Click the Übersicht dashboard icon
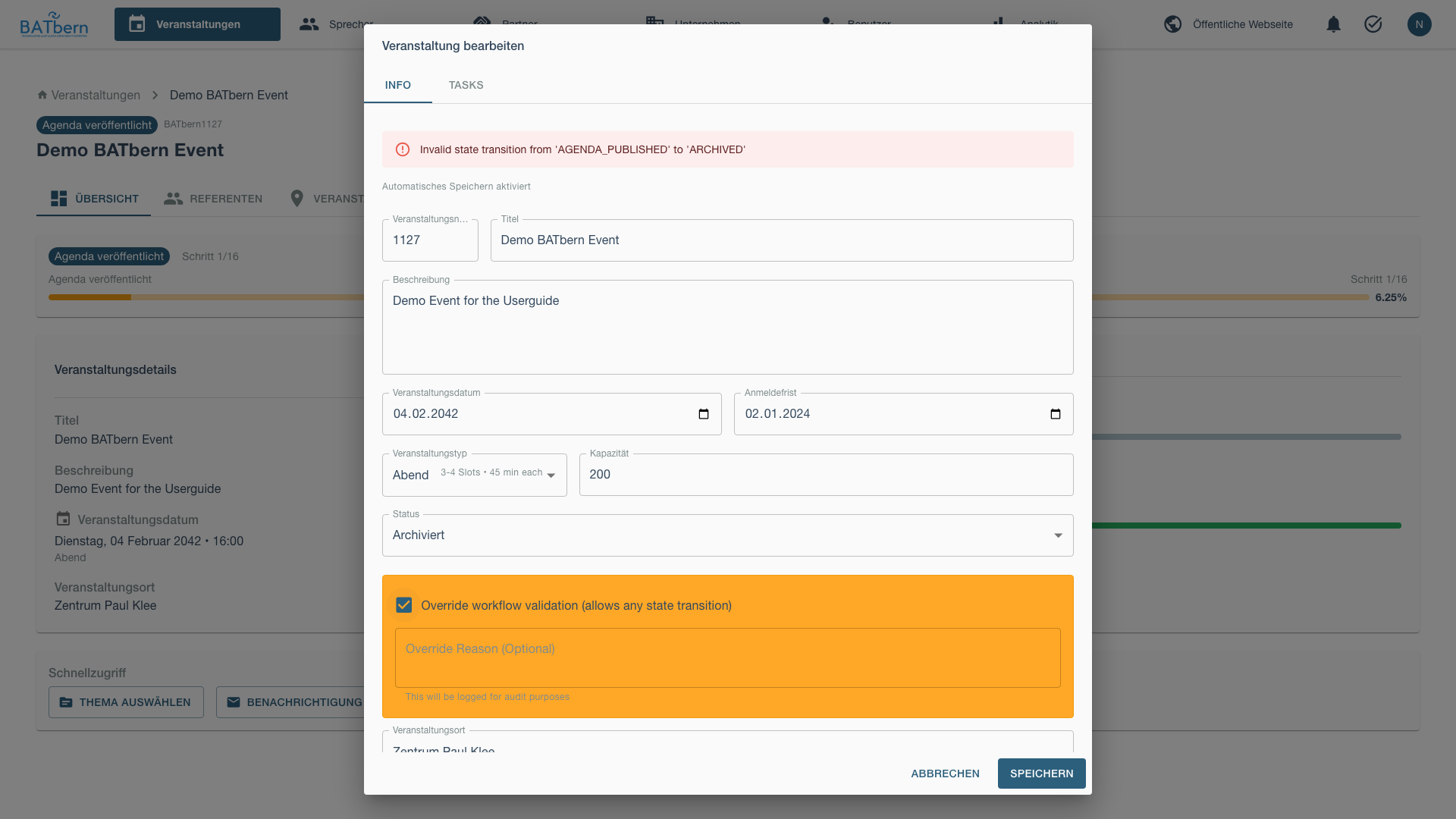The image size is (1456, 819). [58, 199]
